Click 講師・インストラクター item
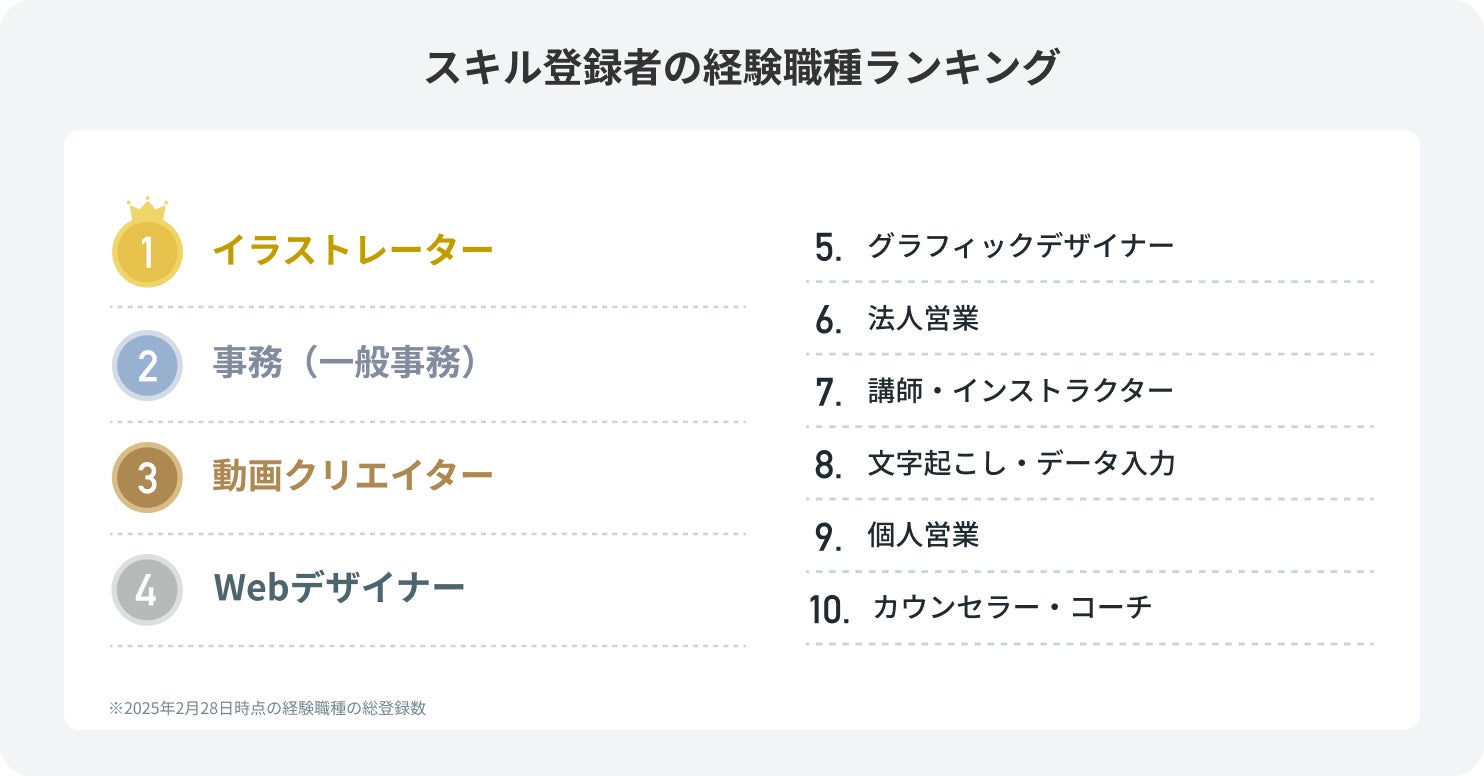The height and width of the screenshot is (776, 1484). click(1020, 391)
